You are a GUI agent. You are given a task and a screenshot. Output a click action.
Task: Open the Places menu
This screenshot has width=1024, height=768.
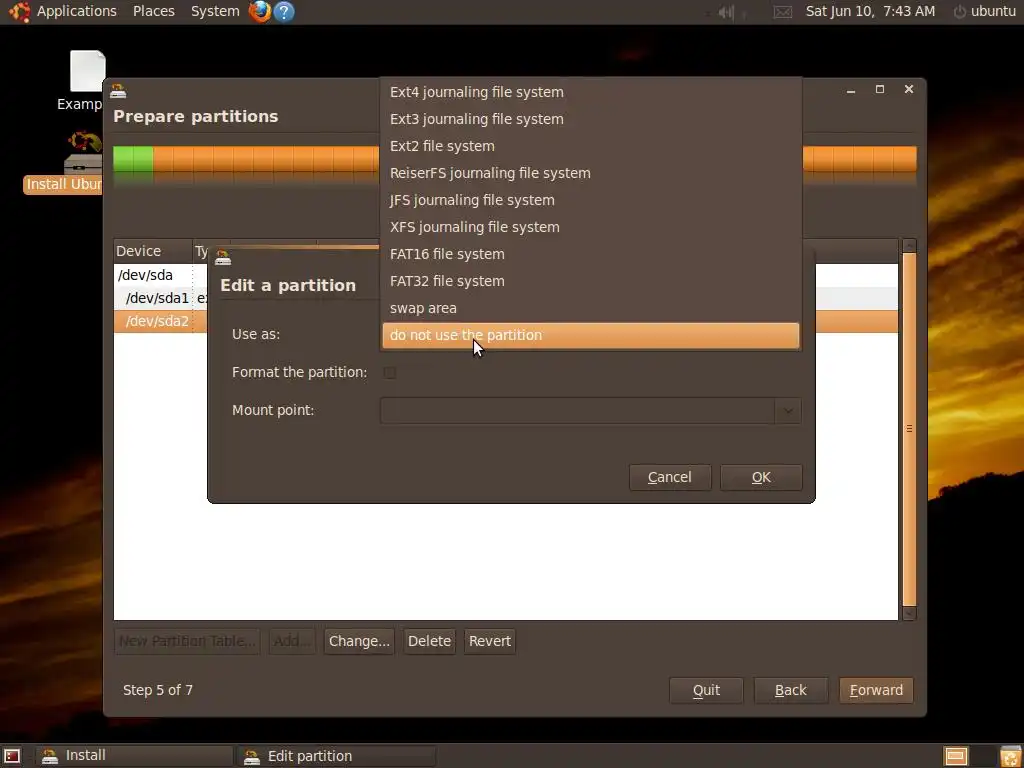[153, 11]
